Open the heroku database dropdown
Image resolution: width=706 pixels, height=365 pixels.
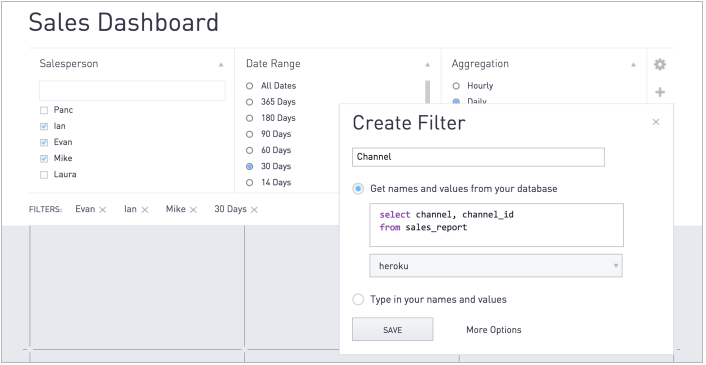click(496, 266)
